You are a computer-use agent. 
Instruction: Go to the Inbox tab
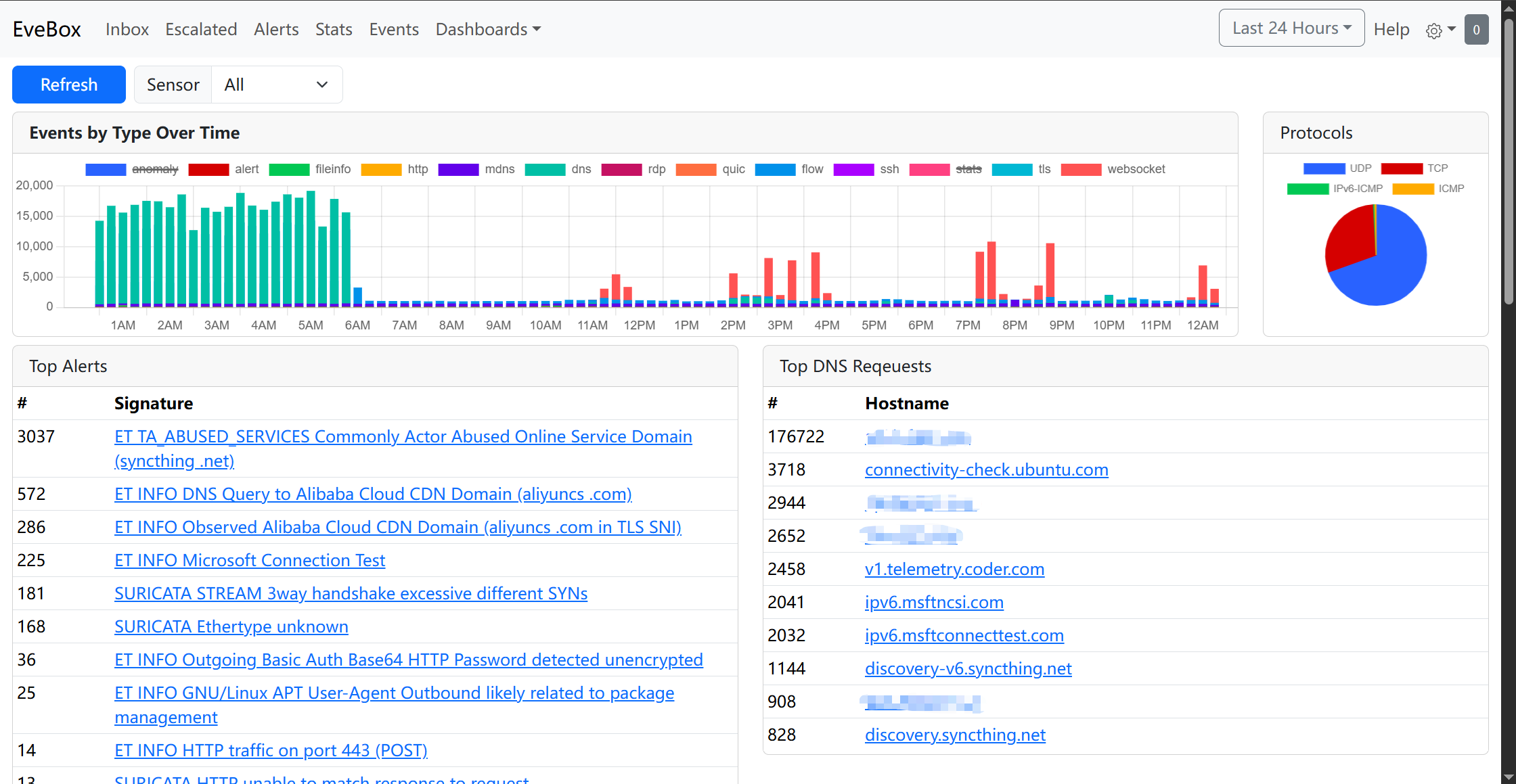click(x=127, y=29)
